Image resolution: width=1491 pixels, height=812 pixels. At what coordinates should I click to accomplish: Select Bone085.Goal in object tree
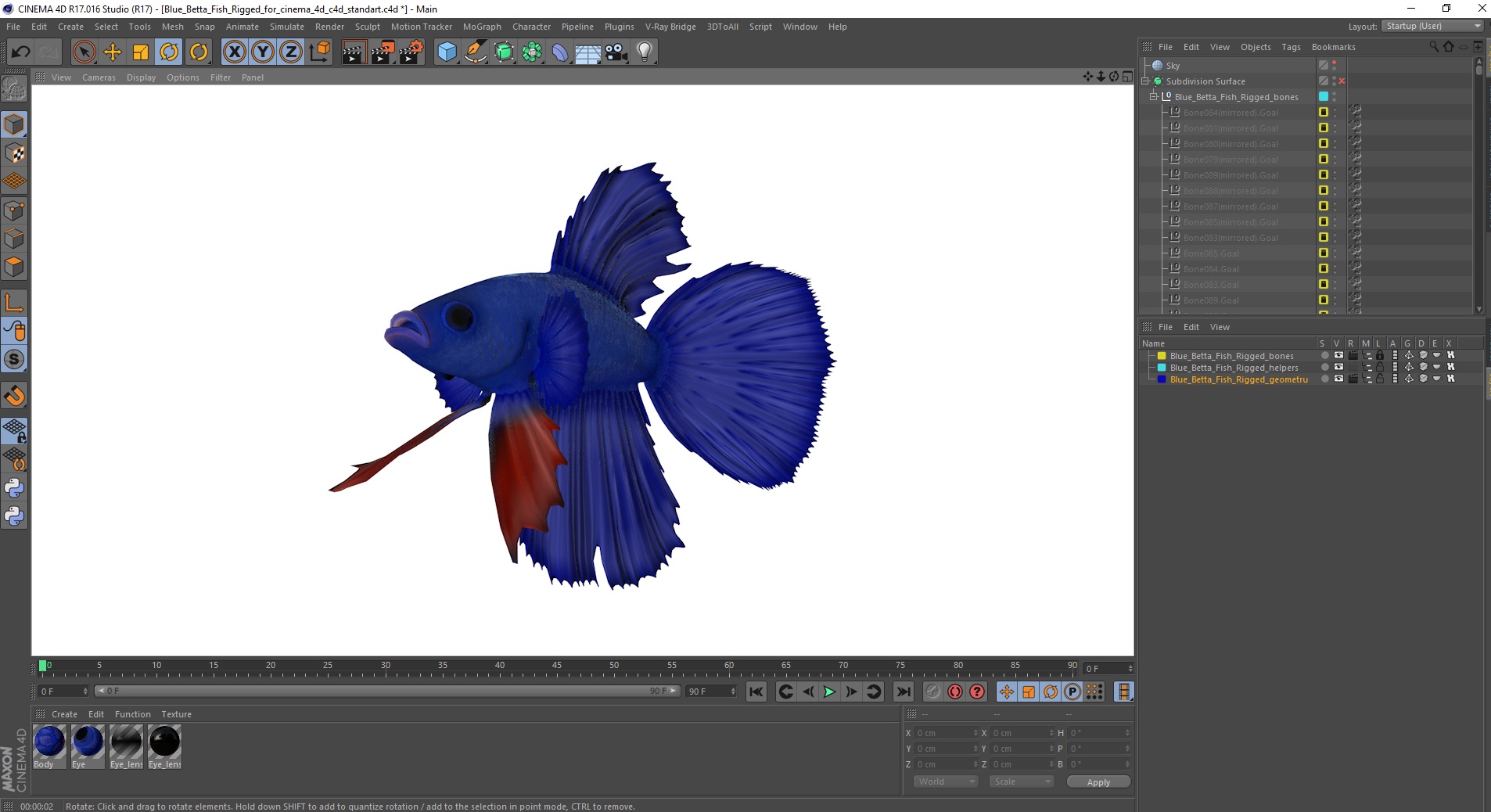(x=1211, y=253)
